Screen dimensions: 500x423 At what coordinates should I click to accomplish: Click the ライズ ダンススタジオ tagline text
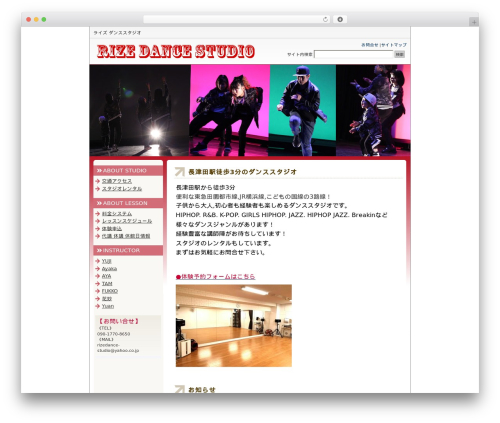click(x=117, y=33)
